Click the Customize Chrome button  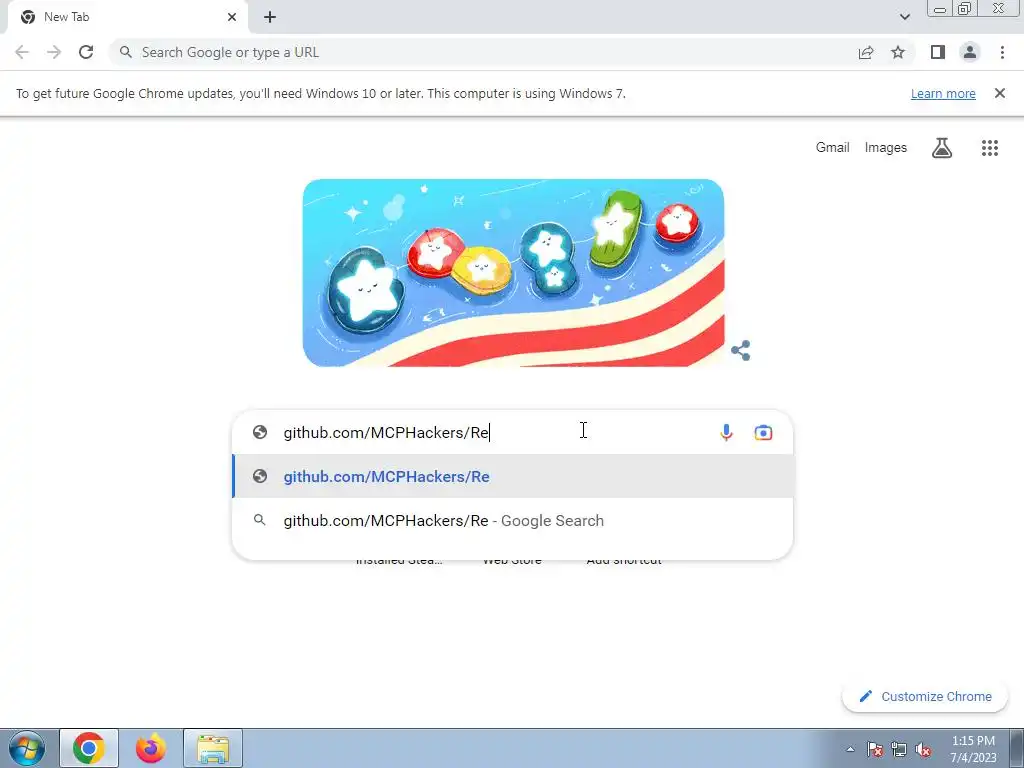[x=925, y=696]
